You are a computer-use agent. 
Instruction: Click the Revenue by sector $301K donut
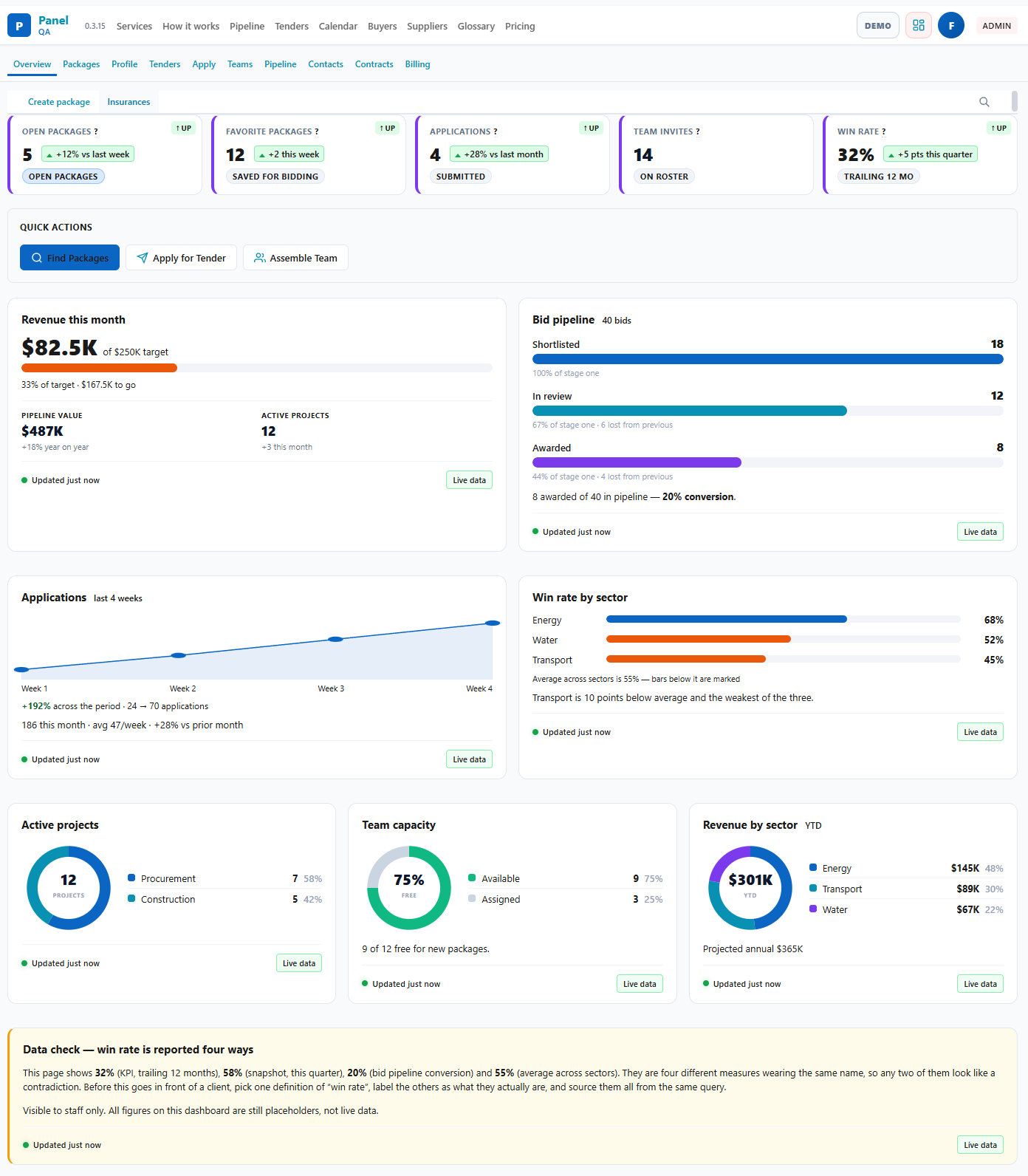(x=750, y=888)
